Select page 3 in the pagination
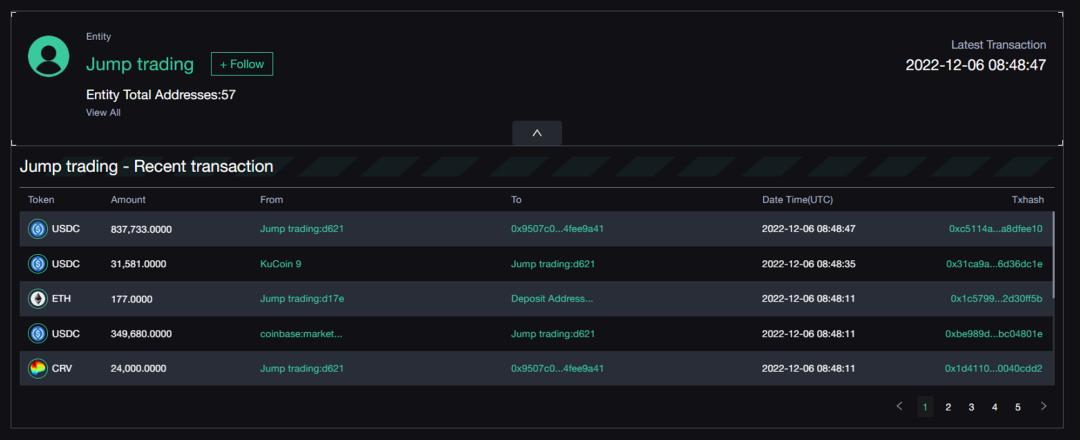The image size is (1080, 440). point(971,407)
